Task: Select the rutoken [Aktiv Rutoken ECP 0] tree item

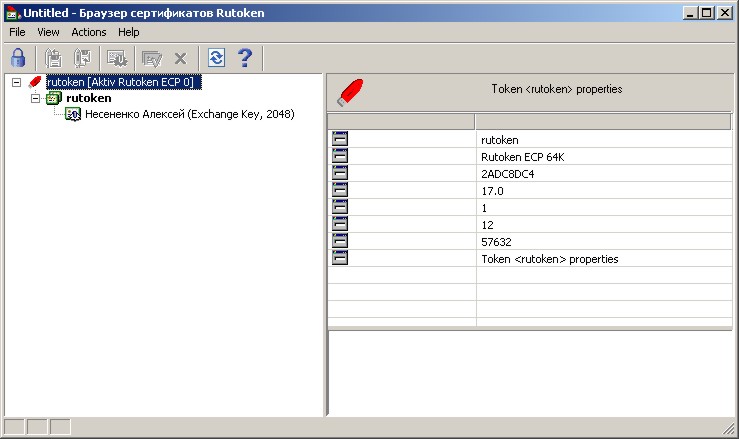Action: point(120,82)
